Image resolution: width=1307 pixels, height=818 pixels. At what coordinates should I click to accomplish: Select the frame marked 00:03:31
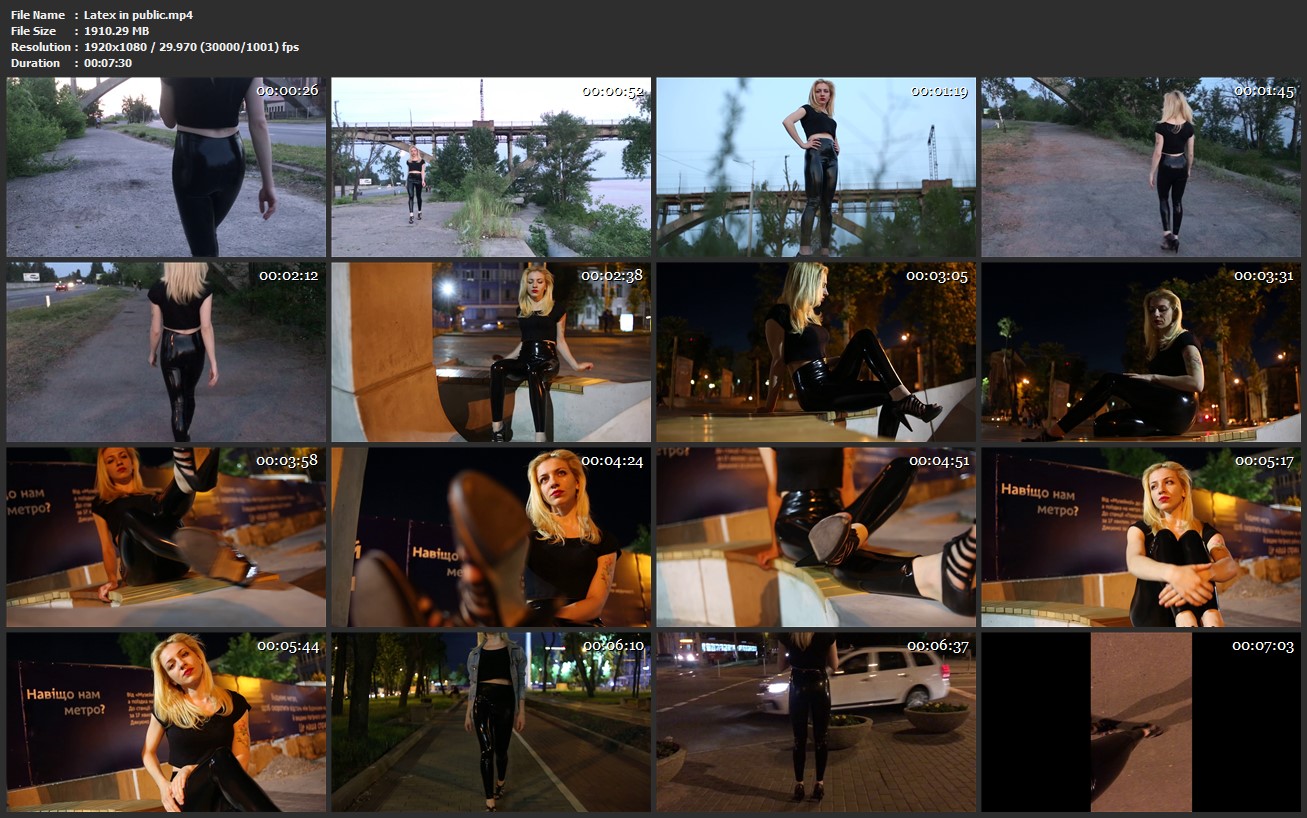(x=1141, y=352)
